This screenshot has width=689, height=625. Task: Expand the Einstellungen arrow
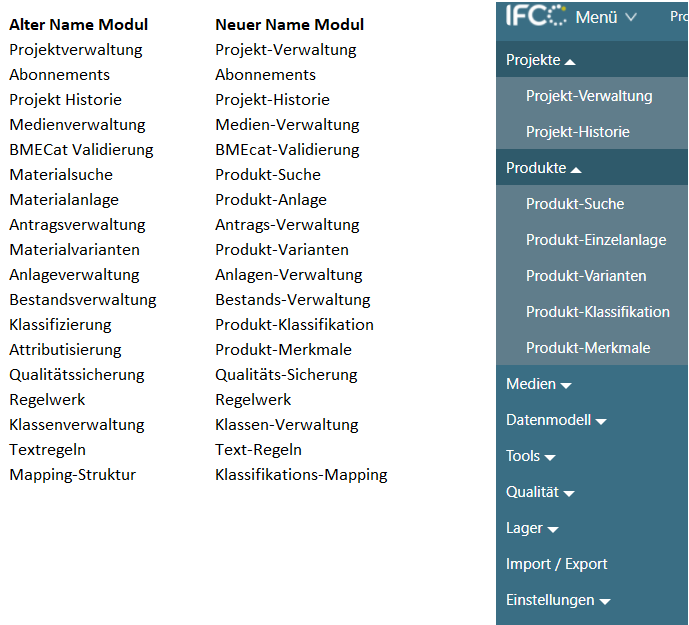(605, 602)
